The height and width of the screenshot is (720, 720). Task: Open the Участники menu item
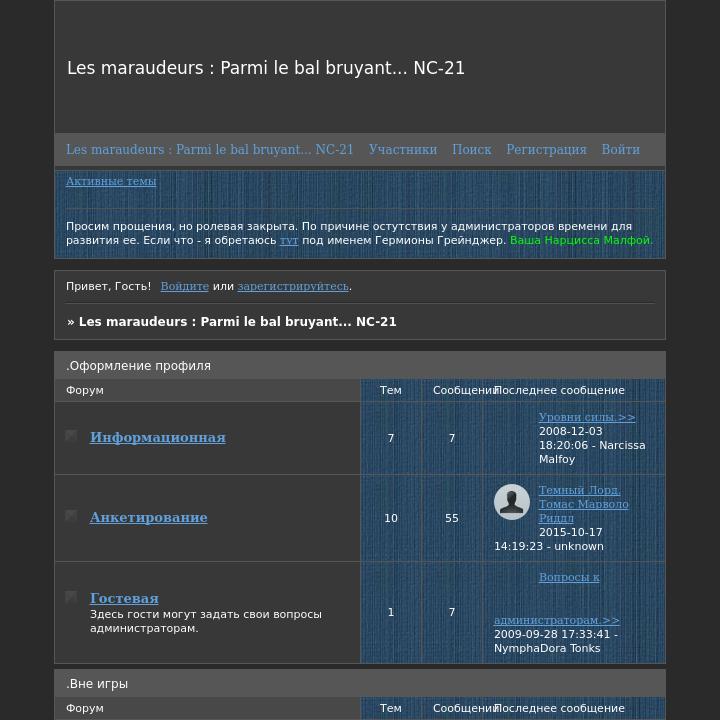402,149
